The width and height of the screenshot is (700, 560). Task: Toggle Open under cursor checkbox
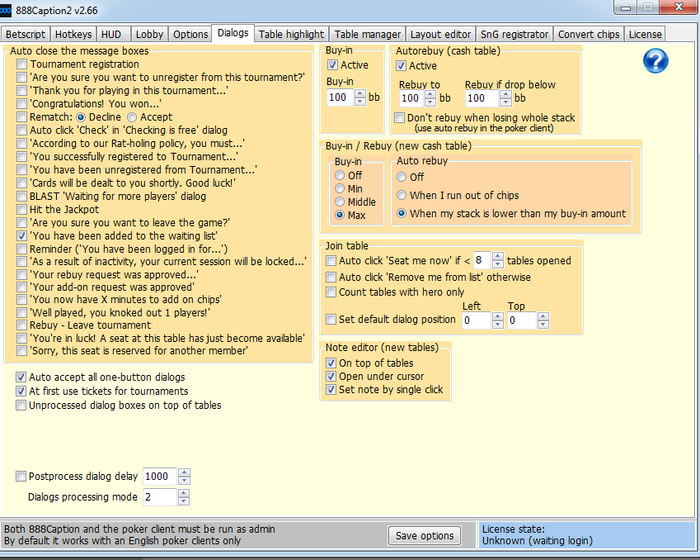click(x=331, y=376)
